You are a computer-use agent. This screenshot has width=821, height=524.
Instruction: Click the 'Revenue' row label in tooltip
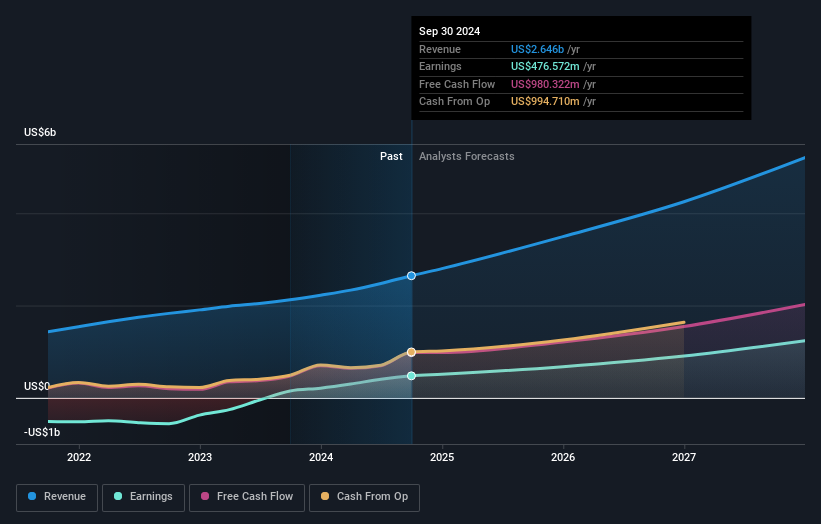coord(440,49)
